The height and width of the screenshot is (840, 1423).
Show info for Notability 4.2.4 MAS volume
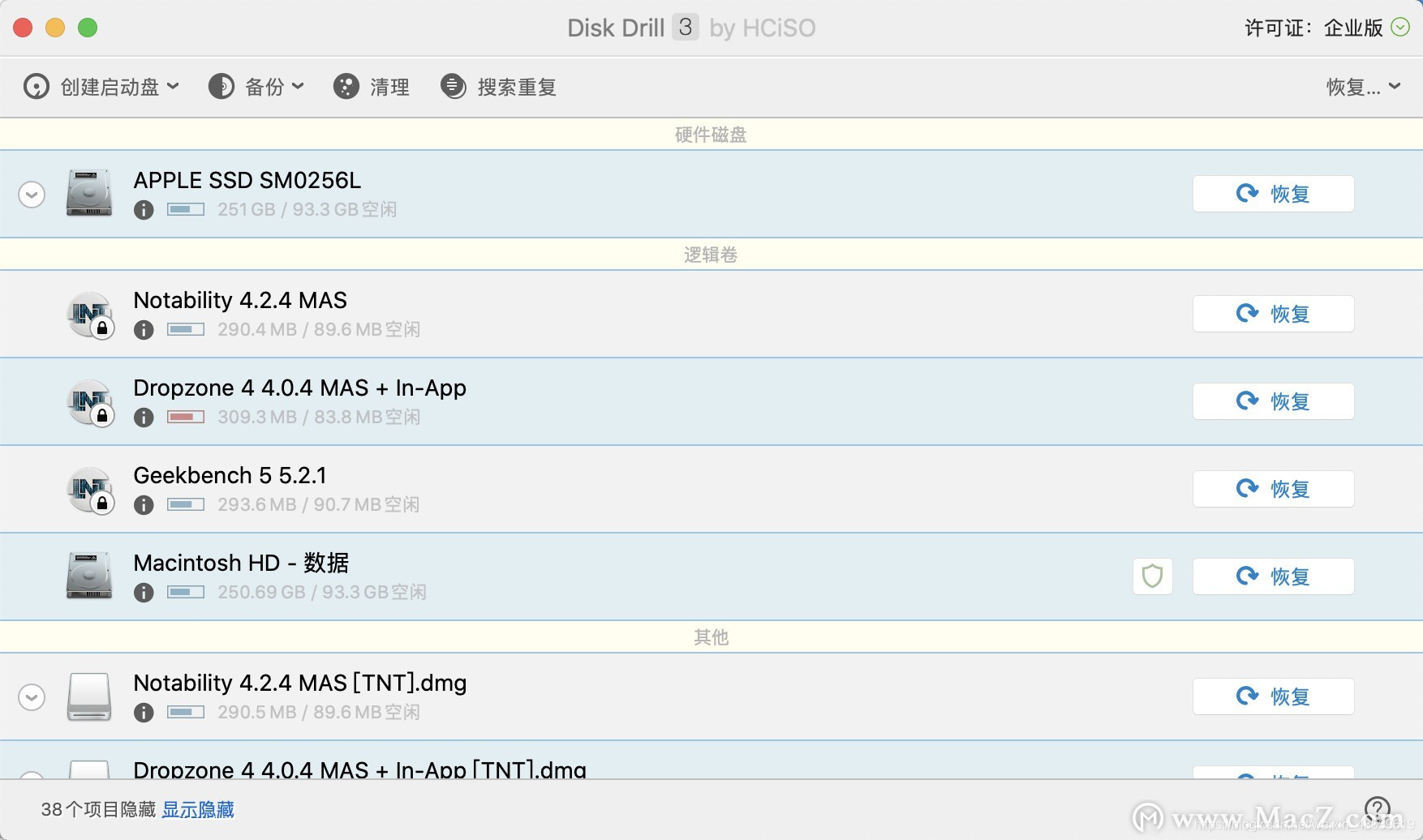[x=144, y=330]
